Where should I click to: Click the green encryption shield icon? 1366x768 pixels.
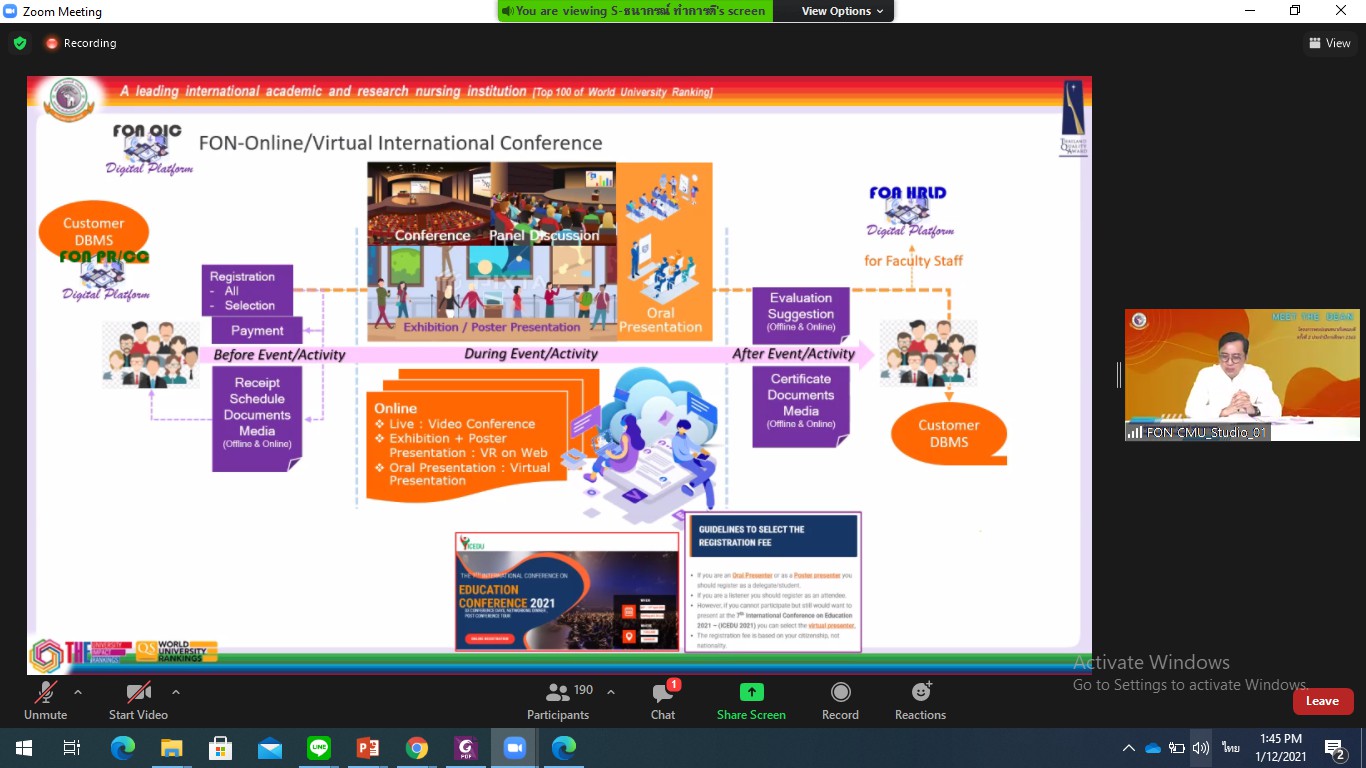click(x=19, y=43)
